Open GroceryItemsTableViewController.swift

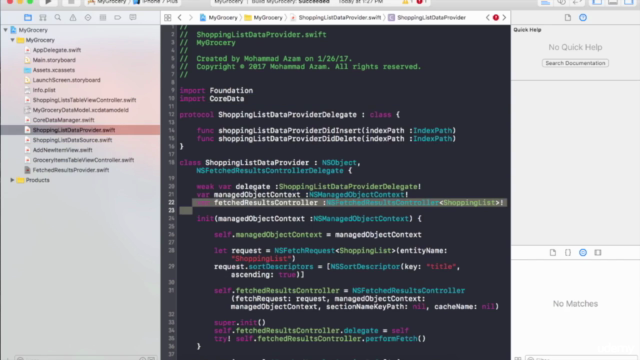pos(83,160)
